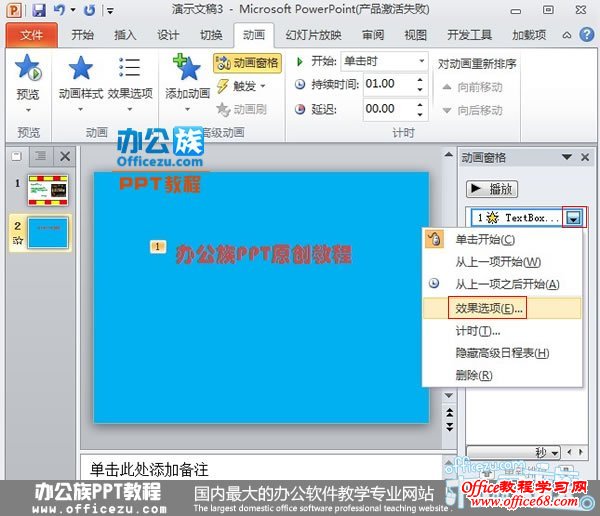
Task: Click the 添加动画 add animation icon
Action: point(187,67)
